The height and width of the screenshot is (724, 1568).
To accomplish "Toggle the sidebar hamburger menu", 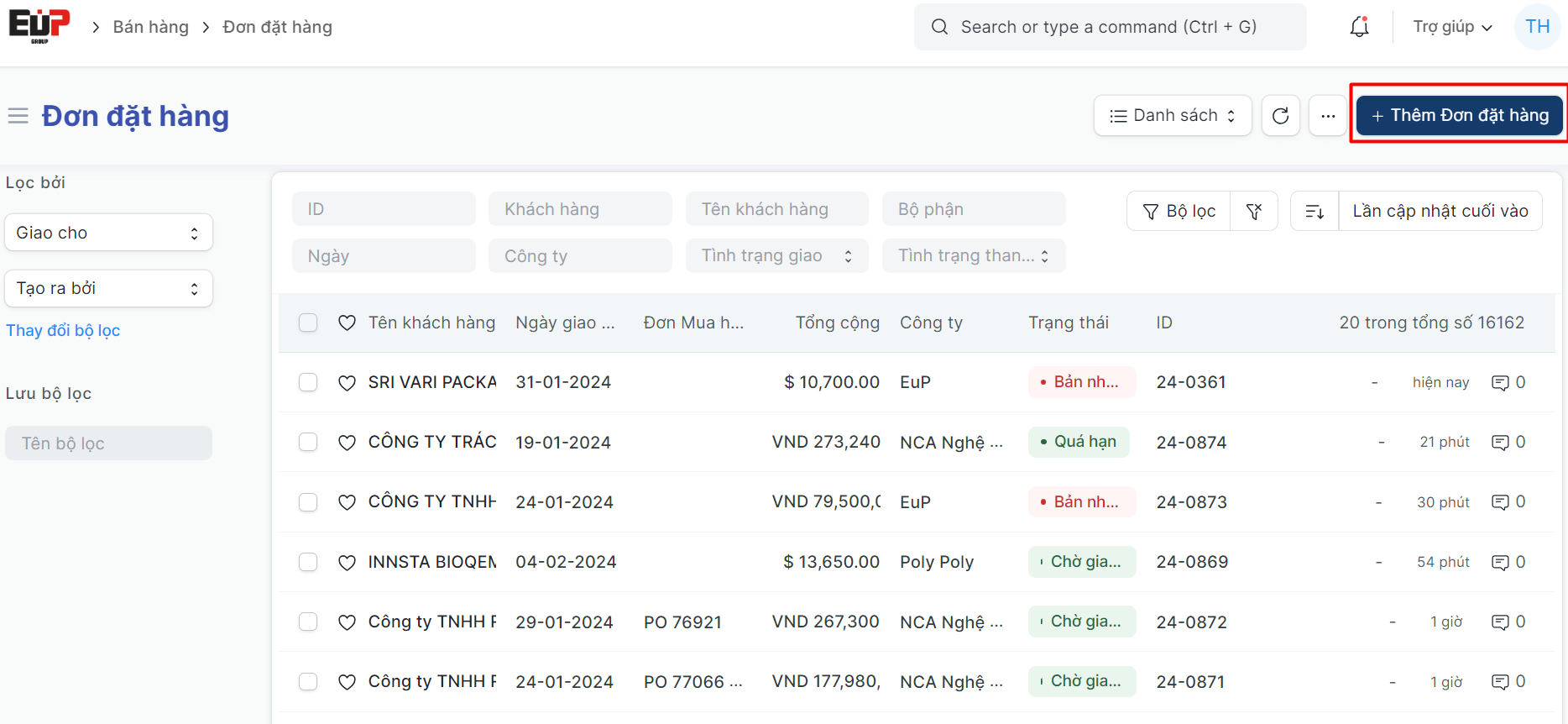I will (x=18, y=116).
